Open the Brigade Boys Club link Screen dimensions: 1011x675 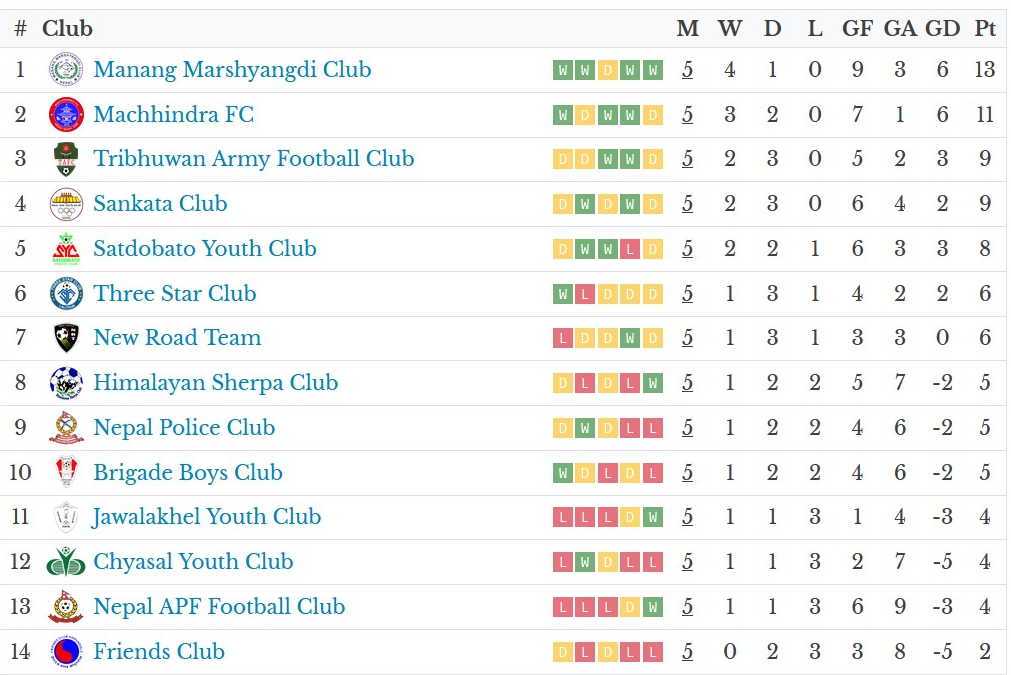click(188, 473)
